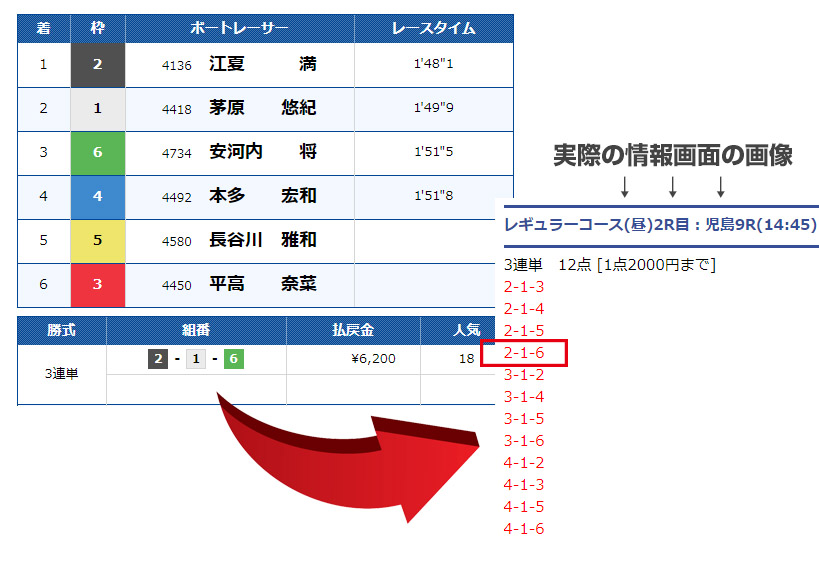Select the green lane 6 badge beside 安河内 将
The image size is (819, 562).
tap(98, 153)
